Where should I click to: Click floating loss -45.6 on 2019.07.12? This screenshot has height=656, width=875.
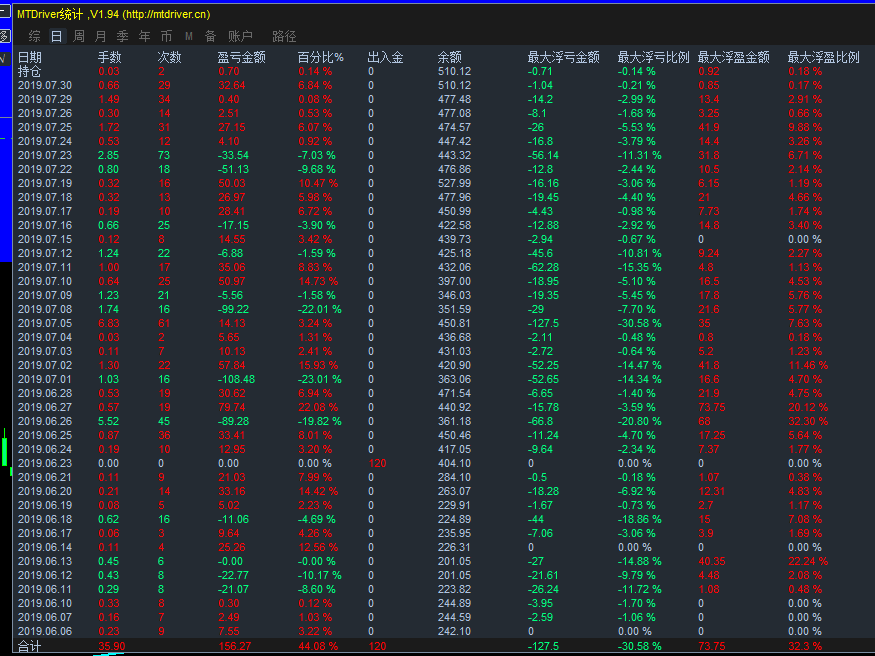coord(540,253)
